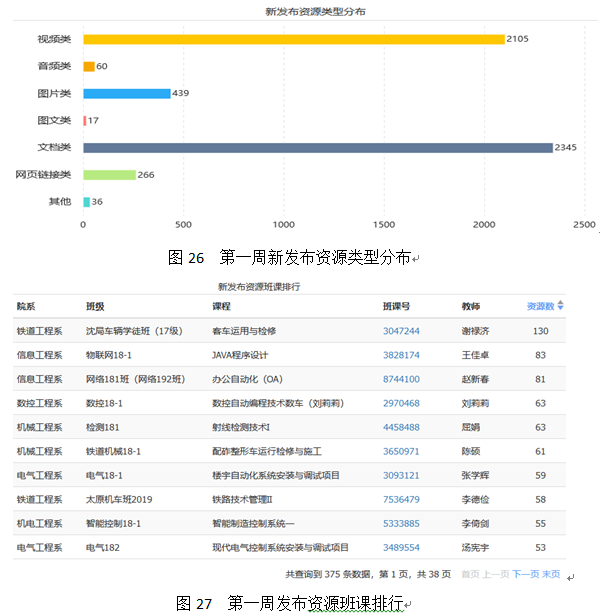Sort table by 资源数 arrow icon
Image resolution: width=600 pixels, height=616 pixels.
pos(561,305)
